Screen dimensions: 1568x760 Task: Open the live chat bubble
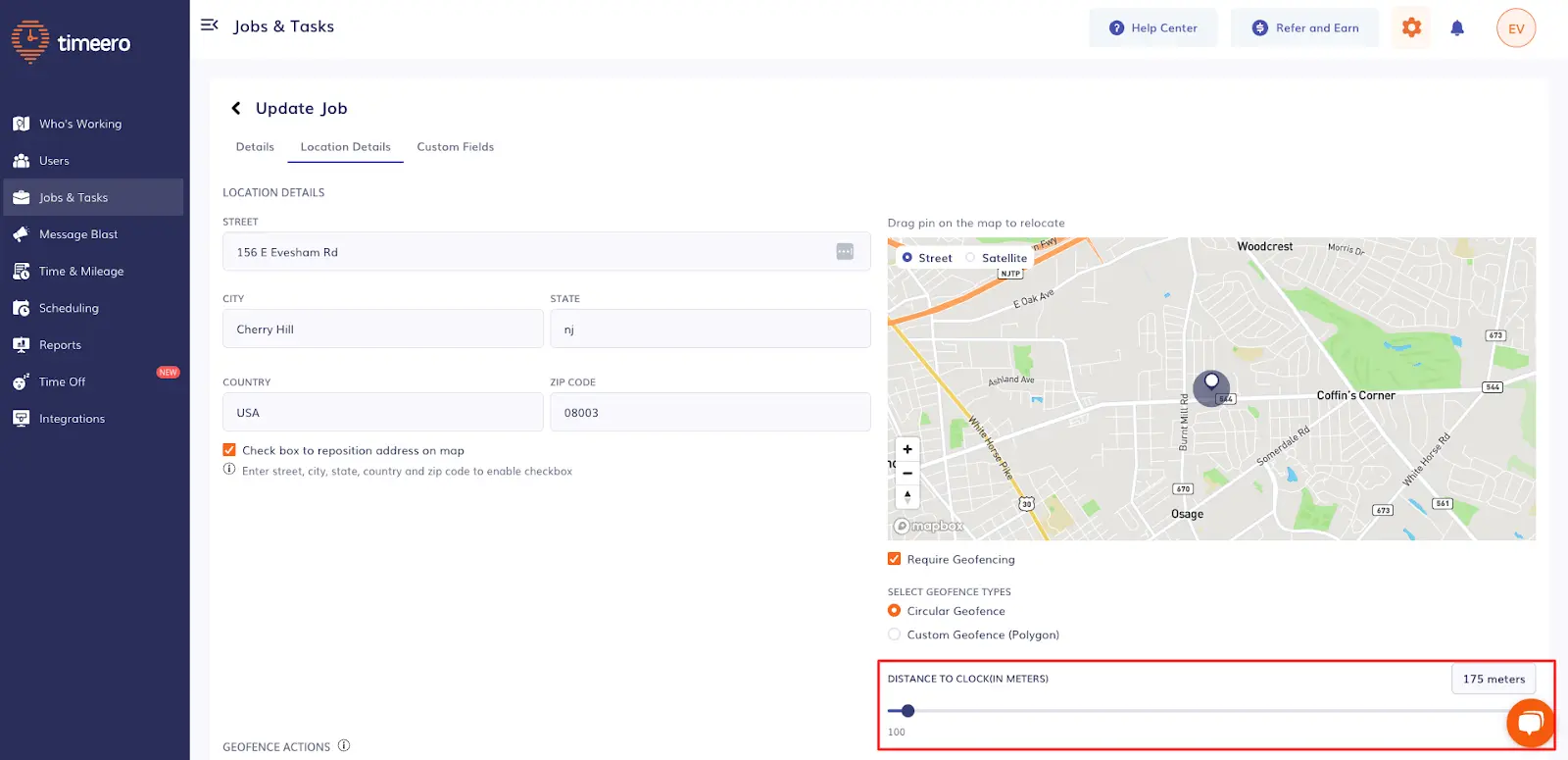1530,724
